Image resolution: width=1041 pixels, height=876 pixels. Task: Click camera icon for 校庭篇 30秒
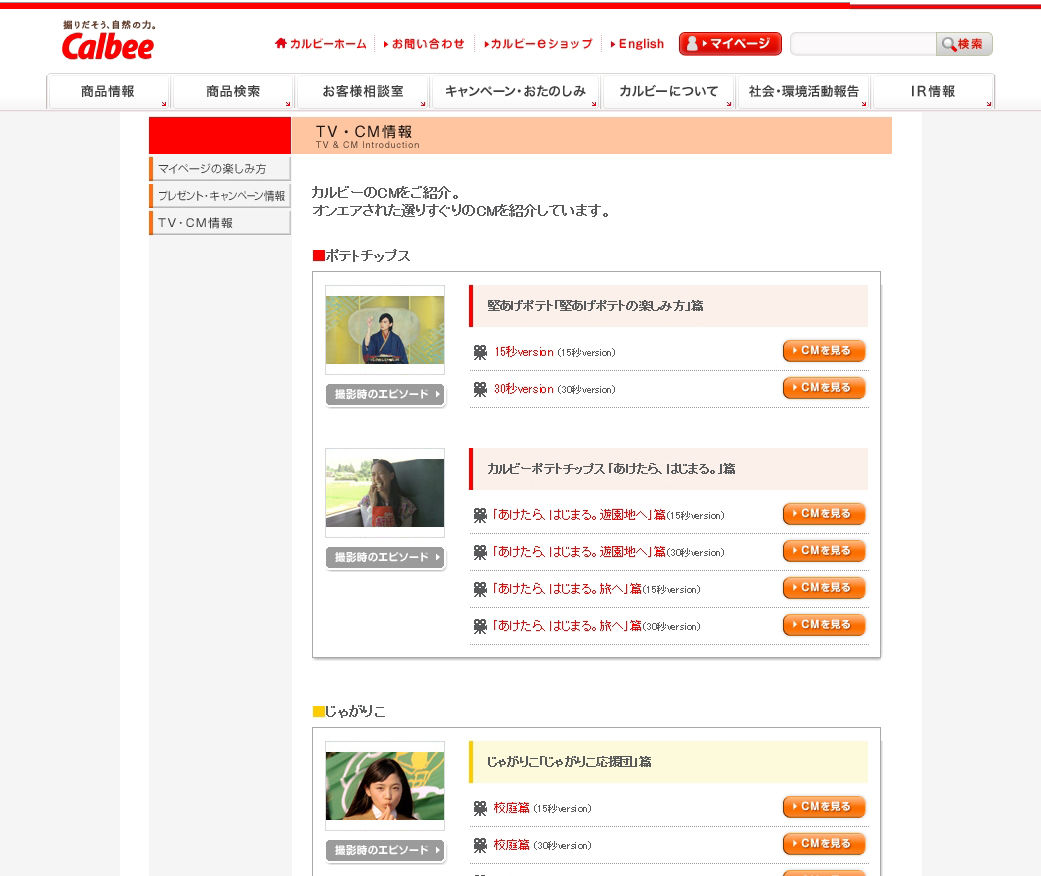click(480, 845)
